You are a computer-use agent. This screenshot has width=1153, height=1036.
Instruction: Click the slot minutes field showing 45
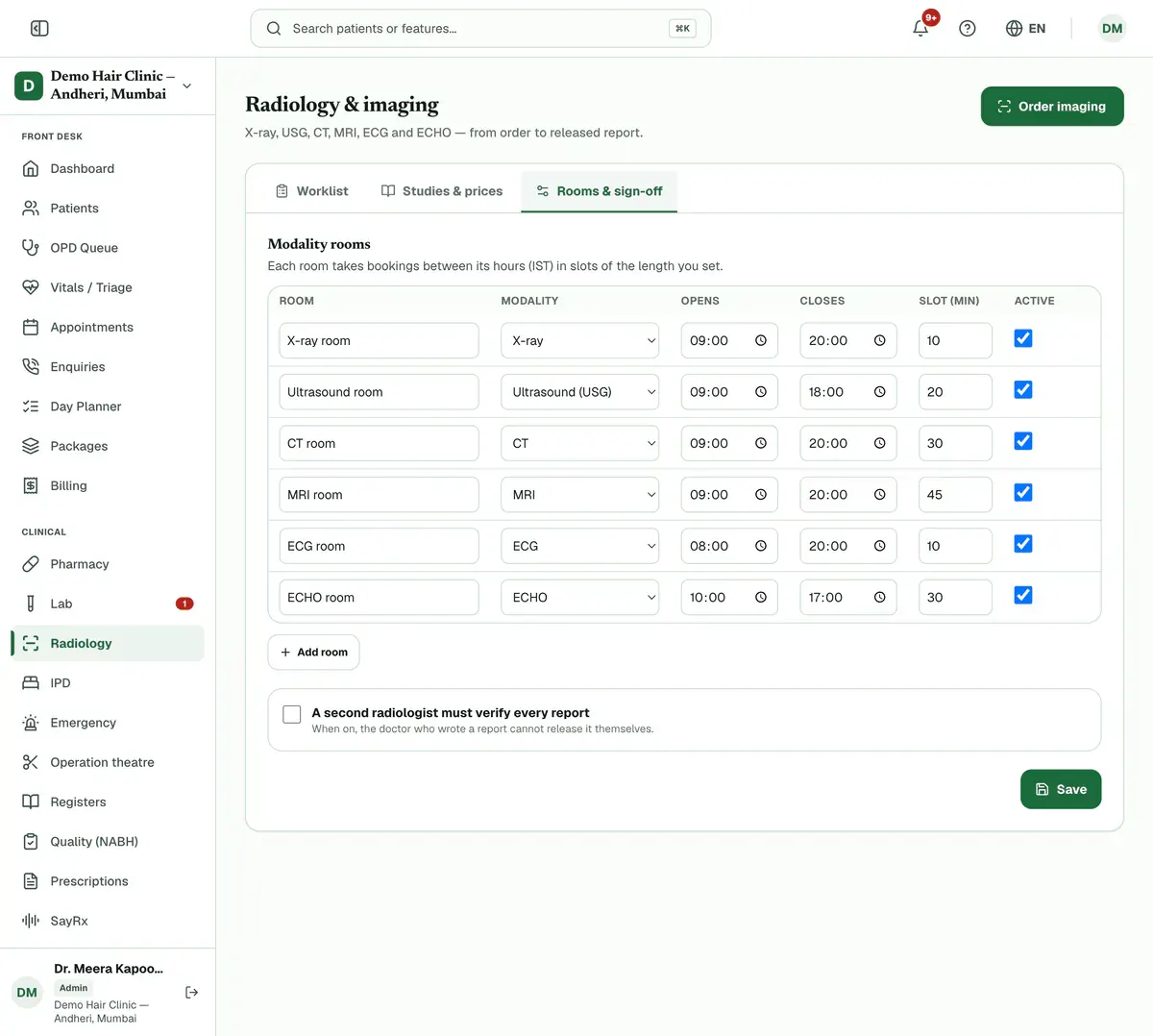pyautogui.click(x=955, y=495)
